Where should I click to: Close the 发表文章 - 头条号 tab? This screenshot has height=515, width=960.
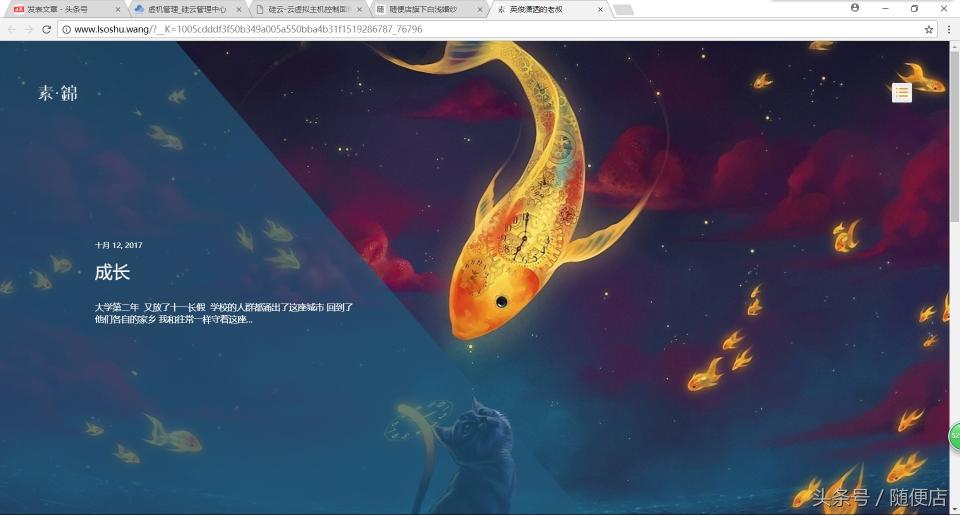click(118, 10)
